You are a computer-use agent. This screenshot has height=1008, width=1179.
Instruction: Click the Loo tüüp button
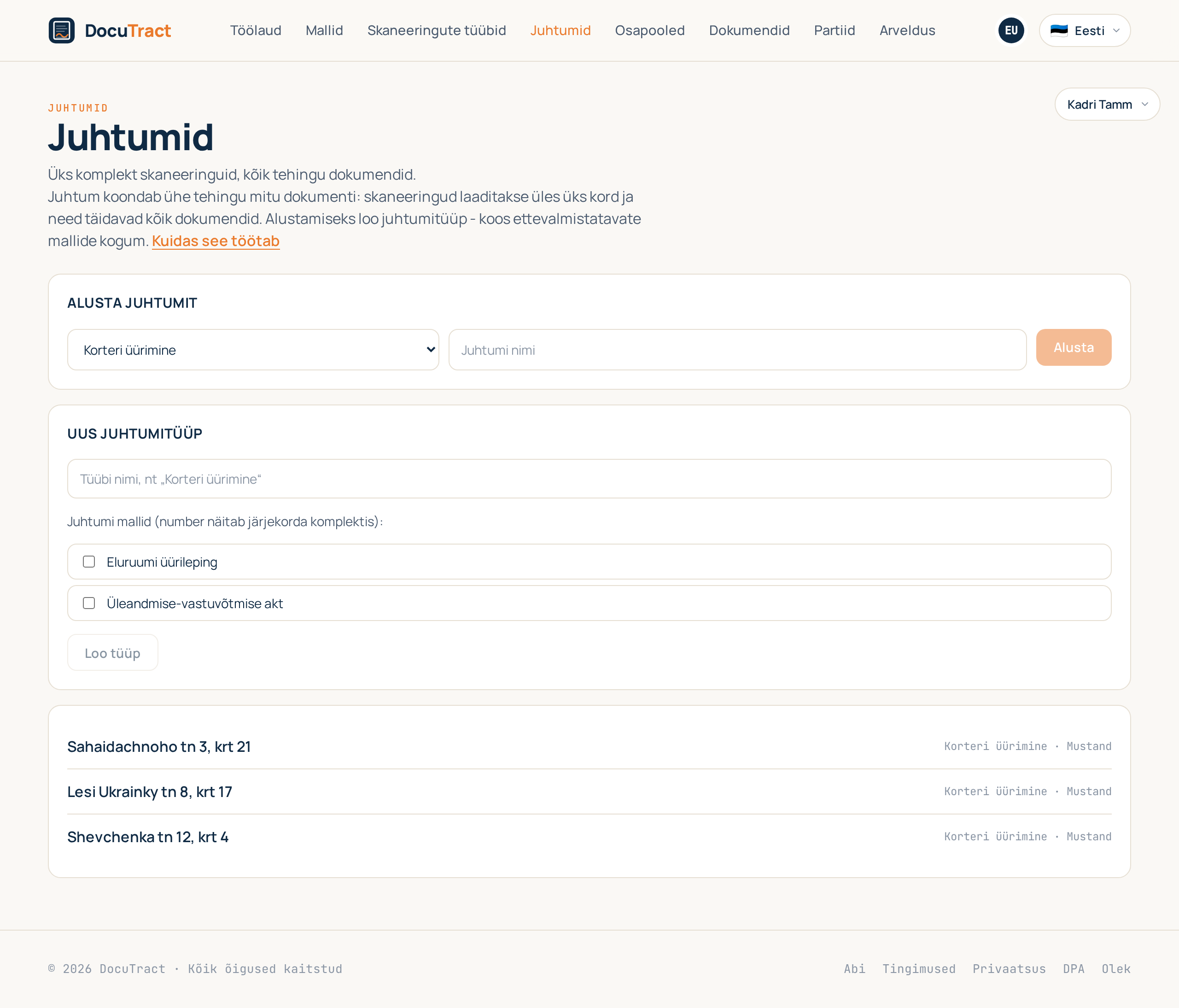pyautogui.click(x=113, y=653)
